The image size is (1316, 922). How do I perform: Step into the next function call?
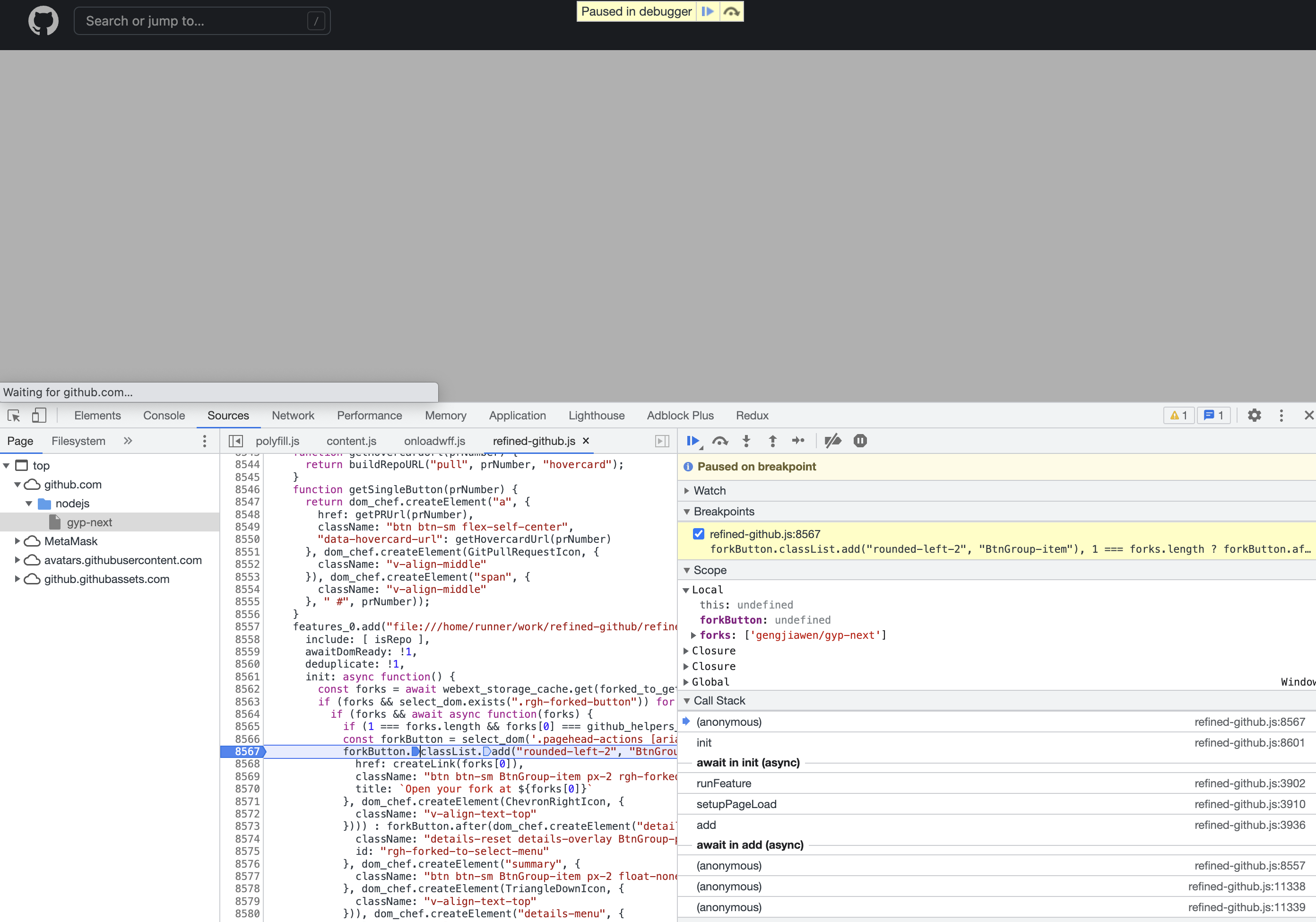(x=746, y=441)
